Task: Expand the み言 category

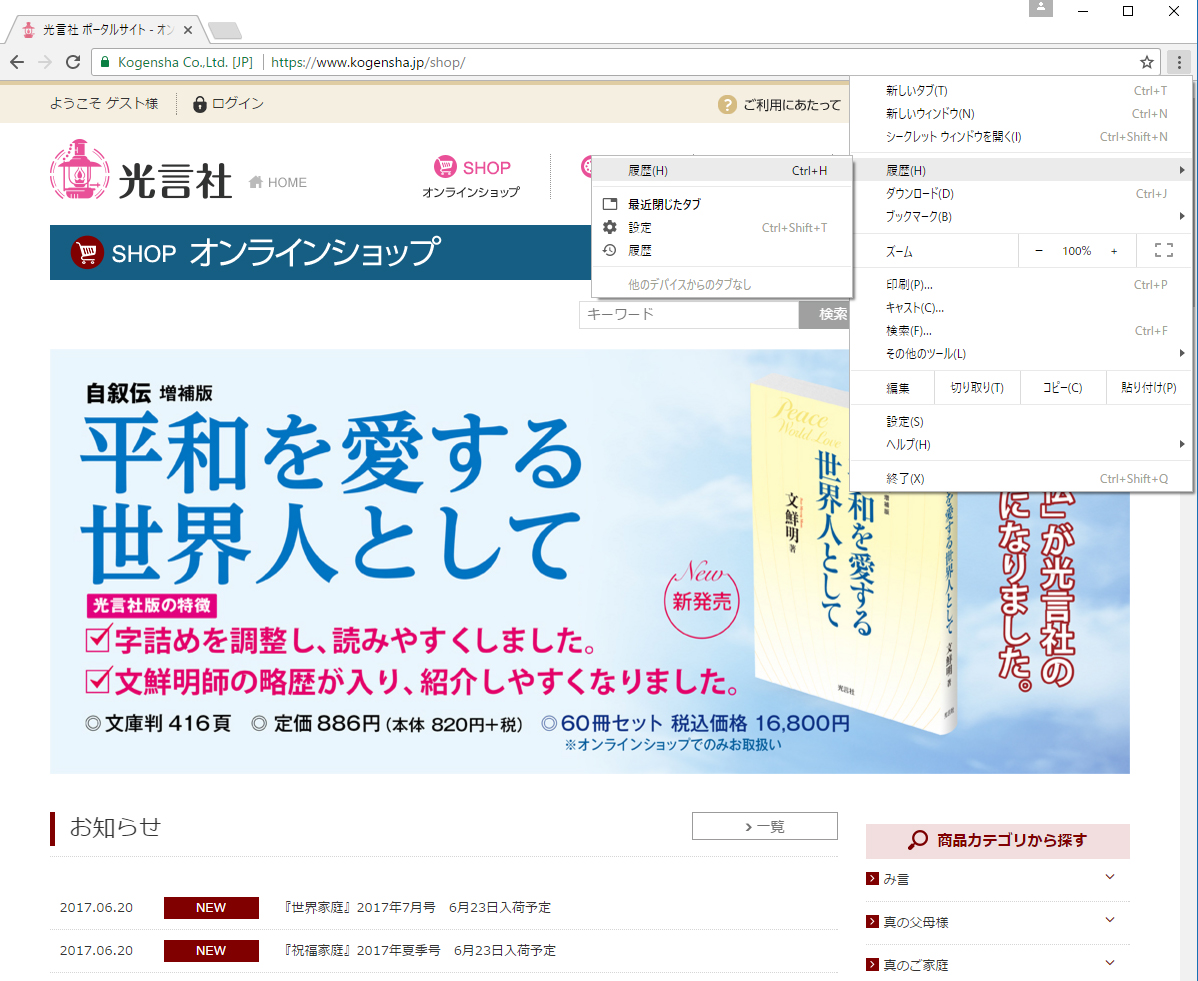Action: [1110, 877]
